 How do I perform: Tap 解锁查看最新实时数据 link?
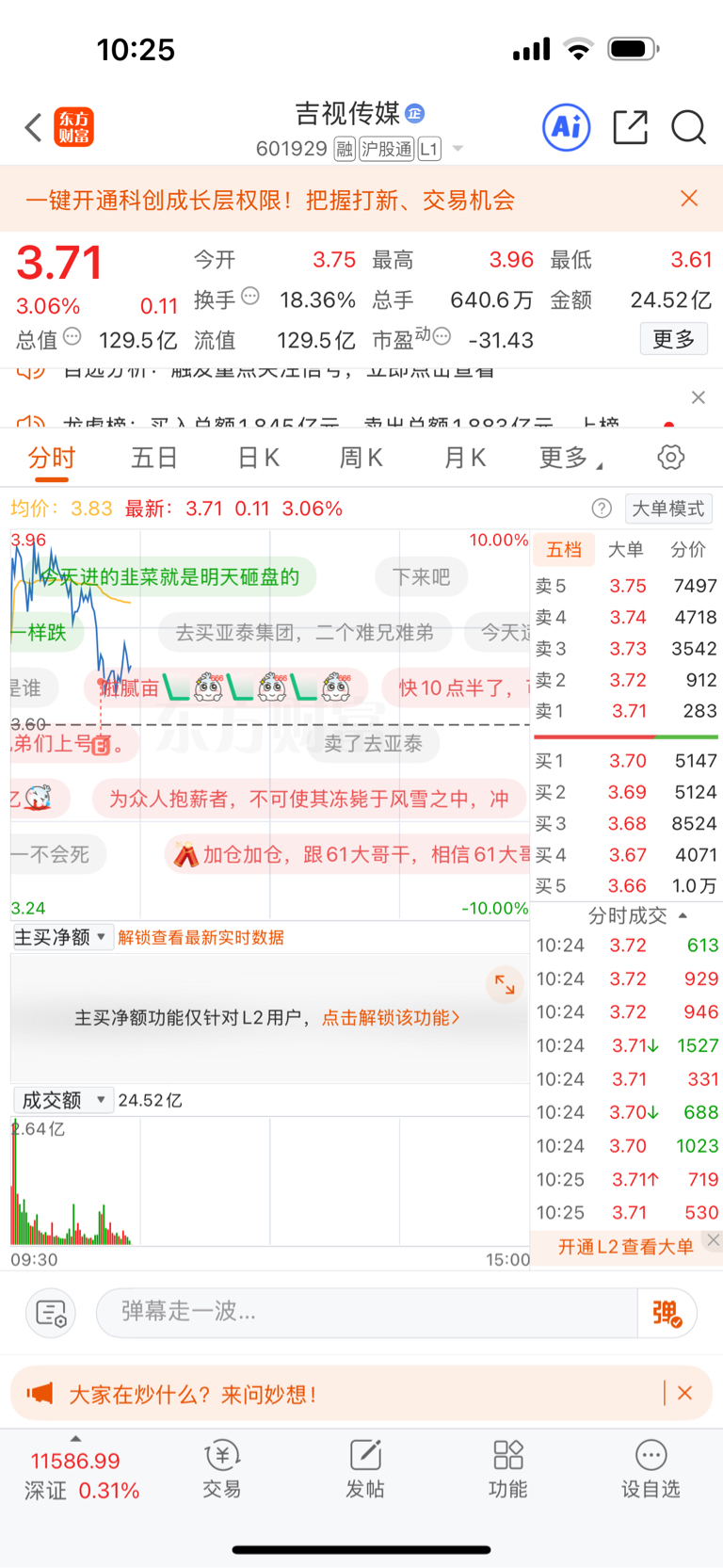pos(201,938)
